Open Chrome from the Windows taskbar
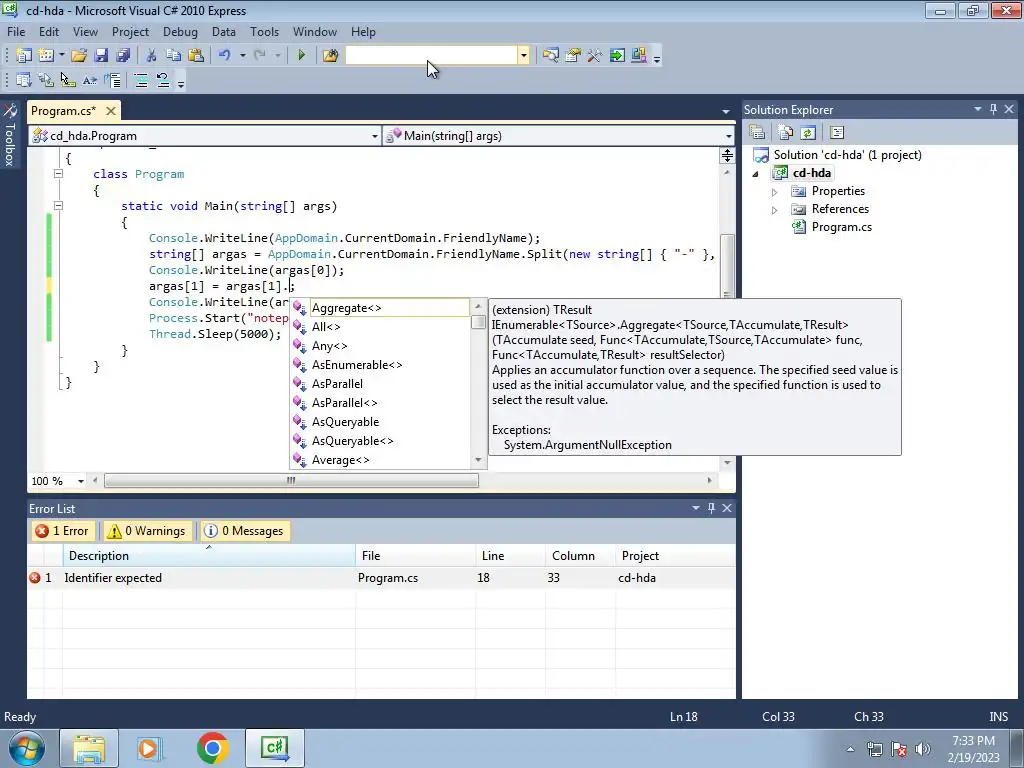1024x768 pixels. [212, 748]
